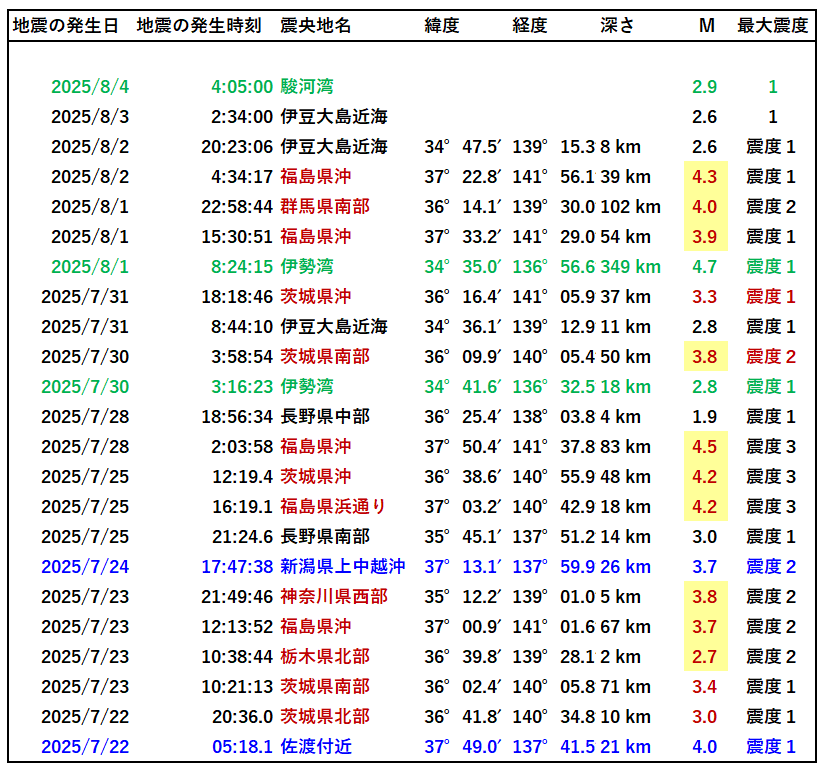Select the magnitude 4.7 cell
The height and width of the screenshot is (771, 823).
pos(704,267)
